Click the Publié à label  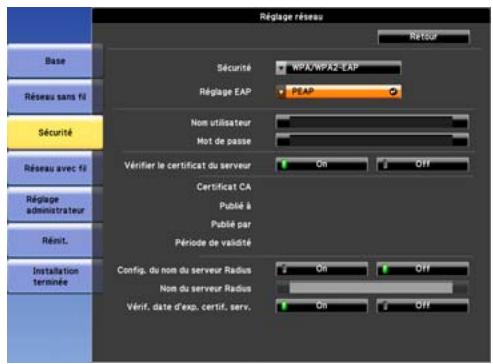click(235, 206)
